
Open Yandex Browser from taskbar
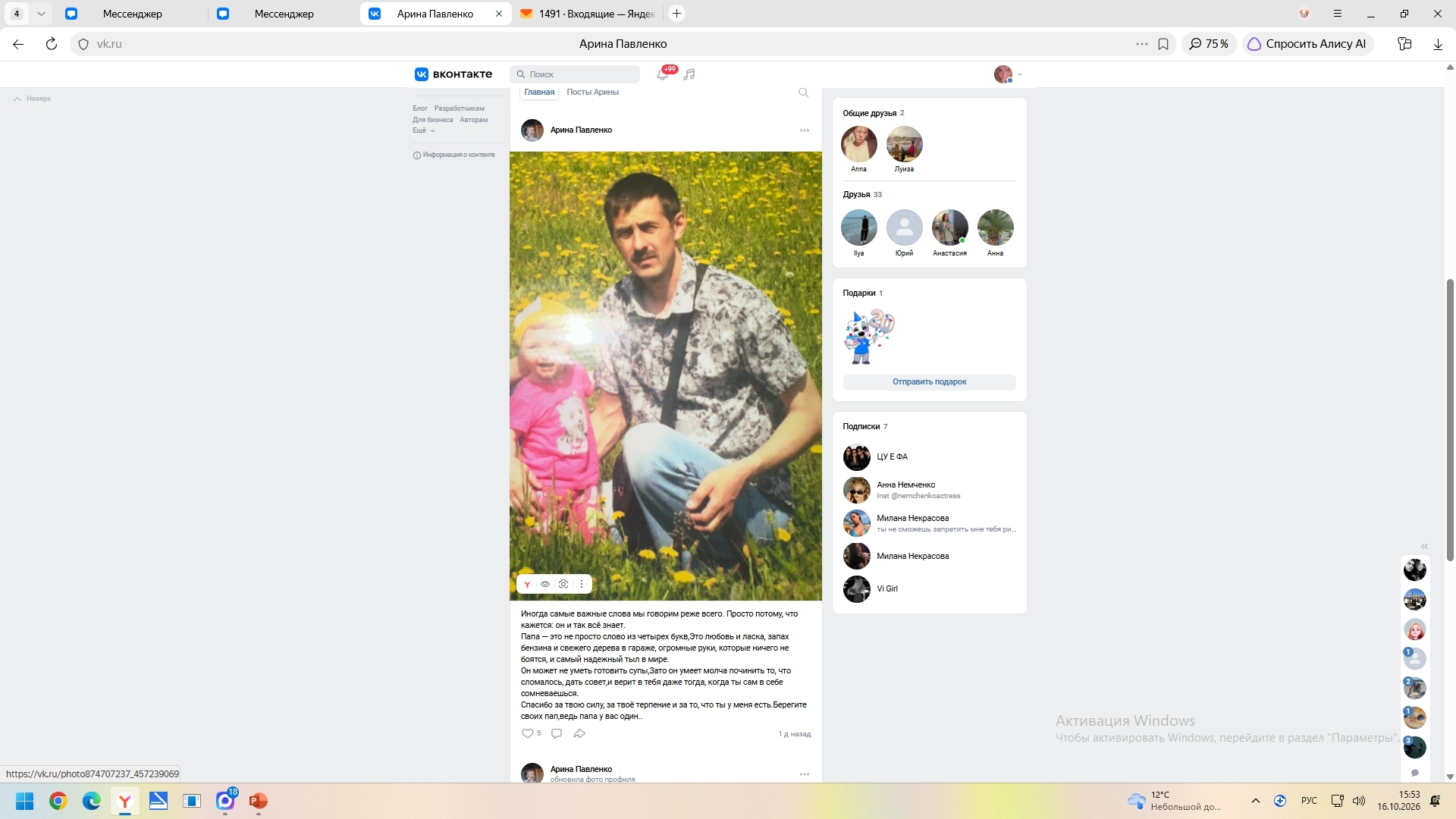click(x=125, y=801)
